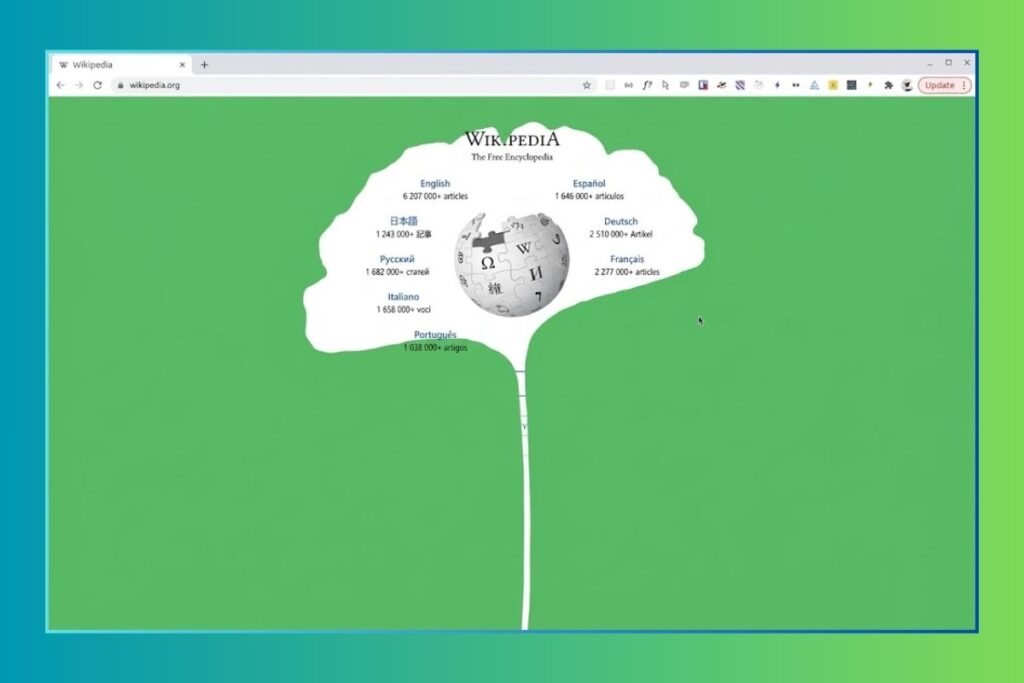Go back using the back arrow
The height and width of the screenshot is (683, 1024).
tap(60, 86)
